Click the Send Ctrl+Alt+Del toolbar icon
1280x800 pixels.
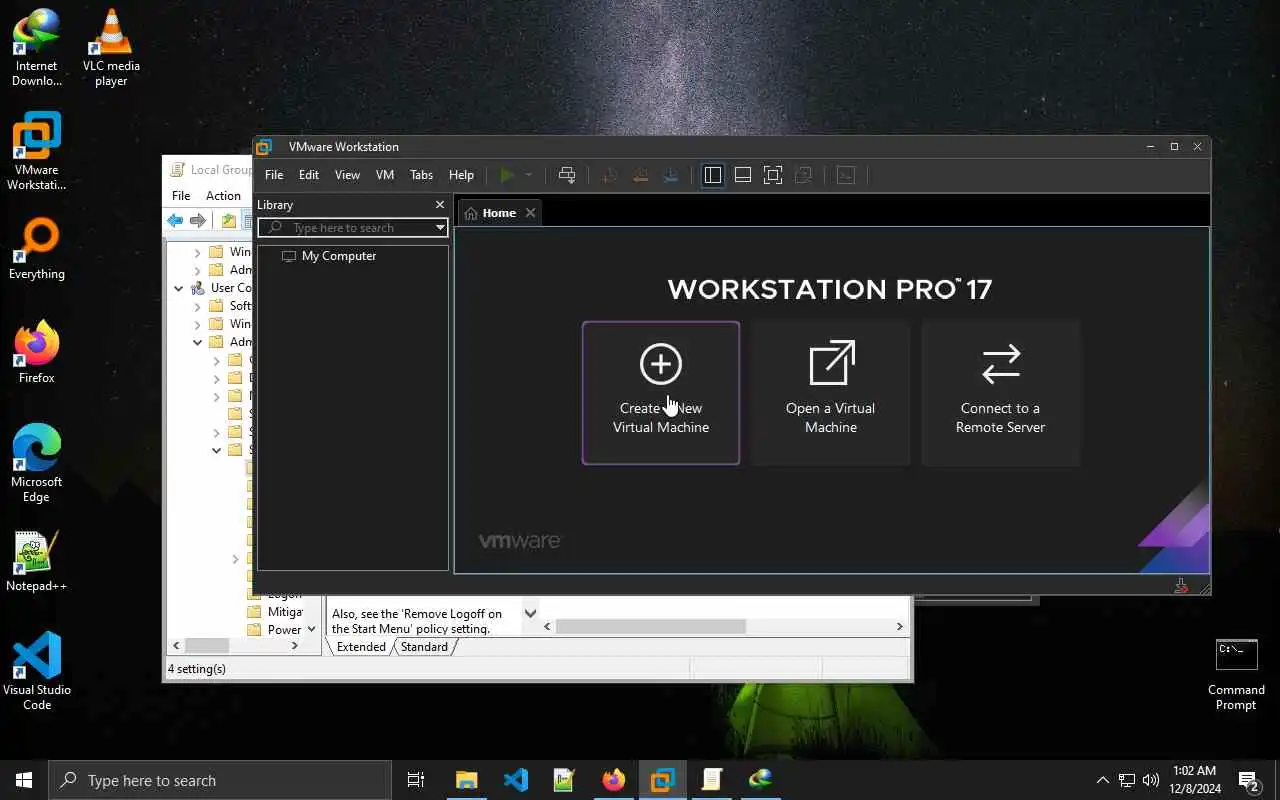tap(567, 175)
